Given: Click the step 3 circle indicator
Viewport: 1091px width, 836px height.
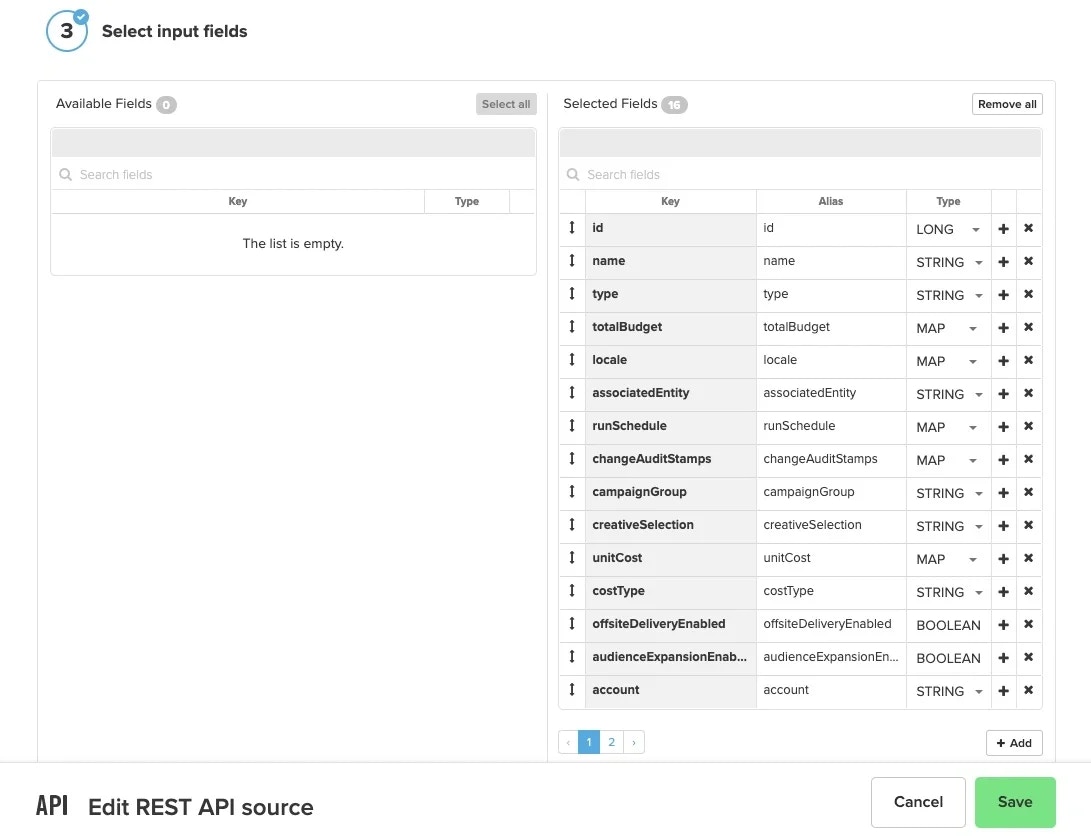Looking at the screenshot, I should [66, 30].
